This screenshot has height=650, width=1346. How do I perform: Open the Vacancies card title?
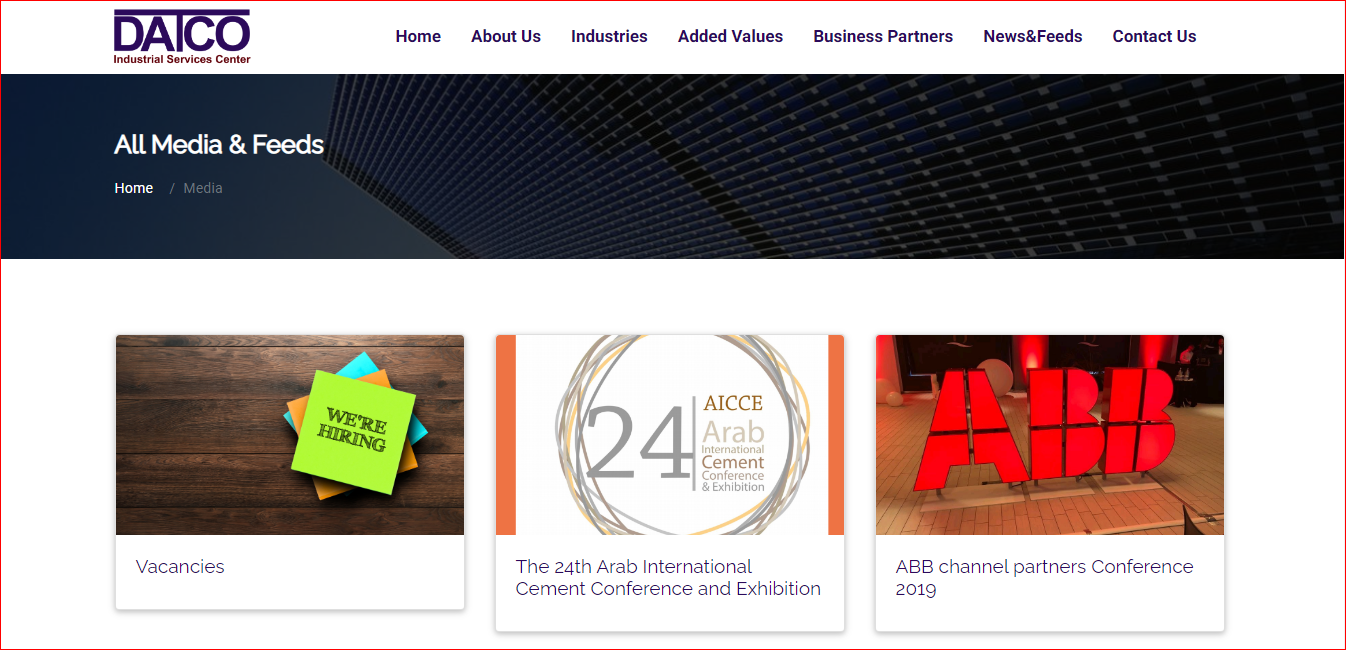tap(180, 566)
